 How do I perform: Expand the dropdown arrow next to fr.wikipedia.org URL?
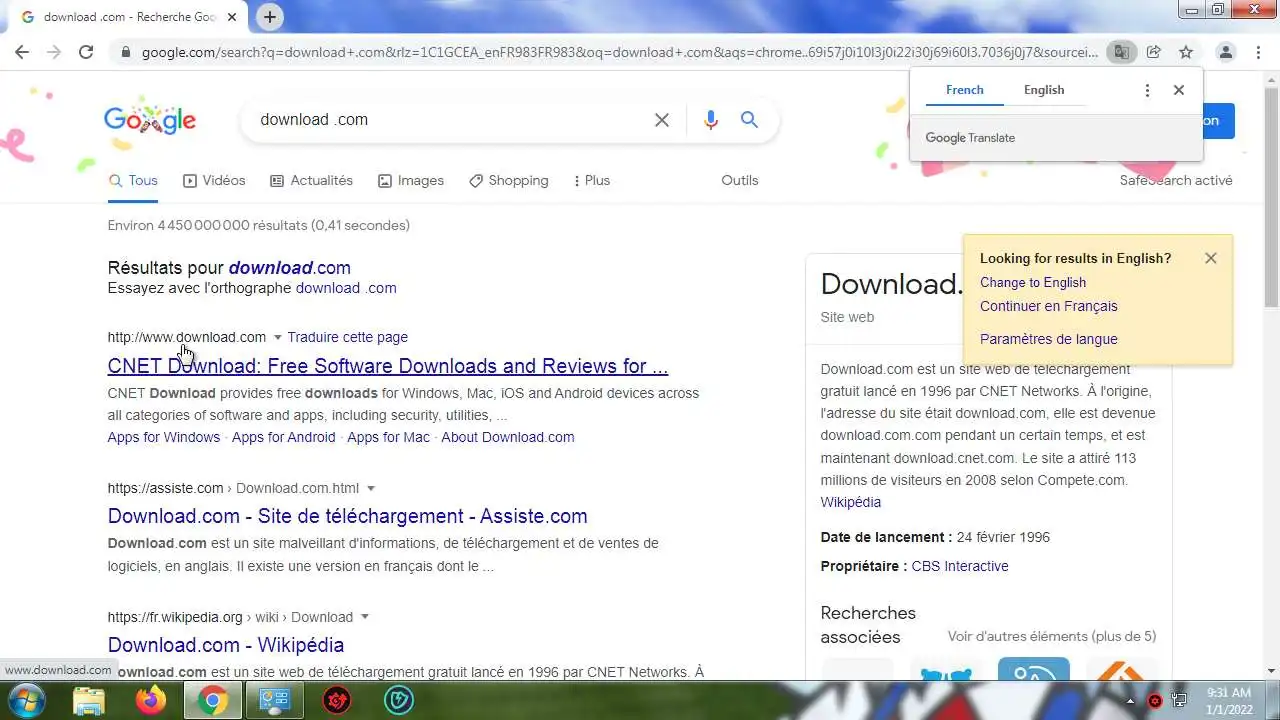click(x=365, y=617)
